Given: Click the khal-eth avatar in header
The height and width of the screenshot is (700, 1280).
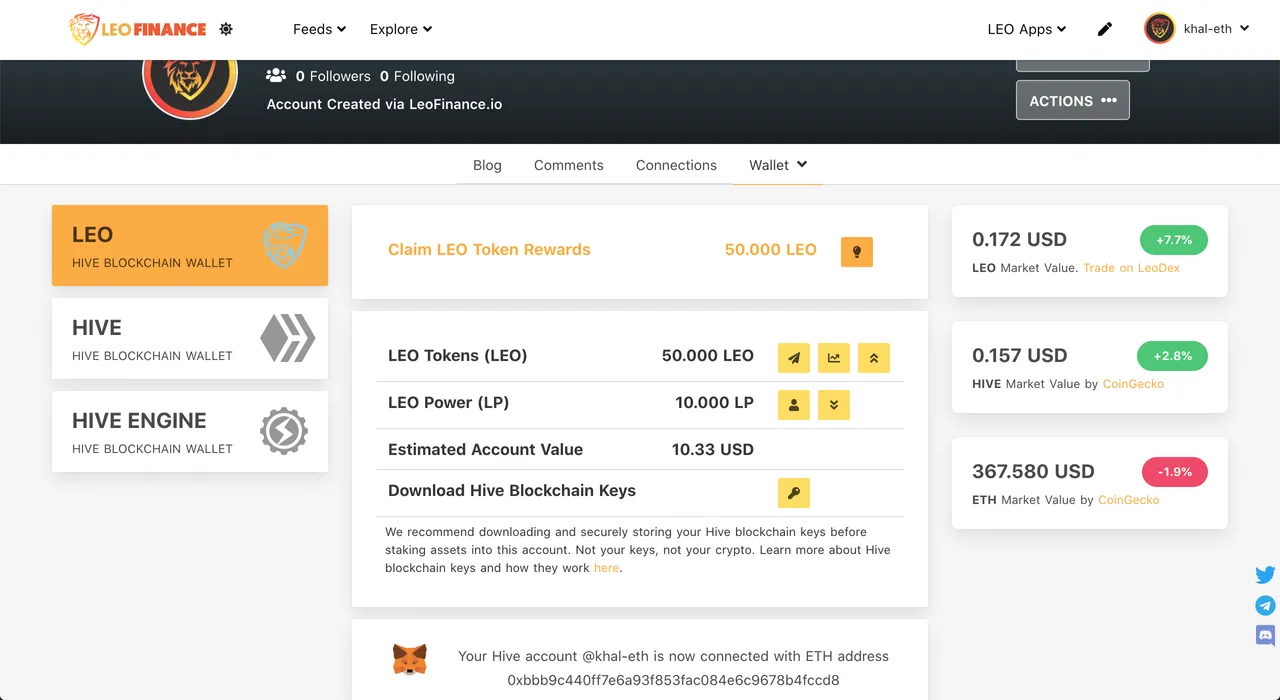Looking at the screenshot, I should (x=1159, y=28).
